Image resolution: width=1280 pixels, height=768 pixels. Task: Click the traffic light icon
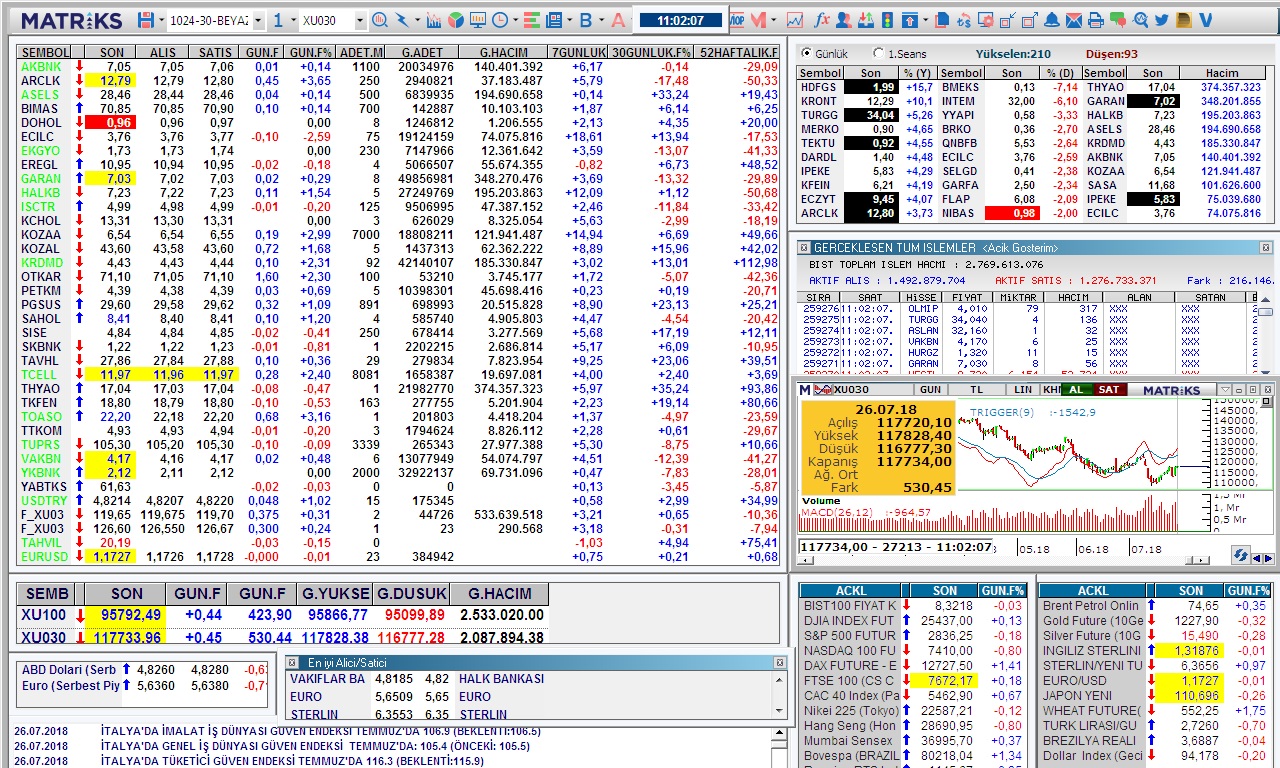coord(887,20)
